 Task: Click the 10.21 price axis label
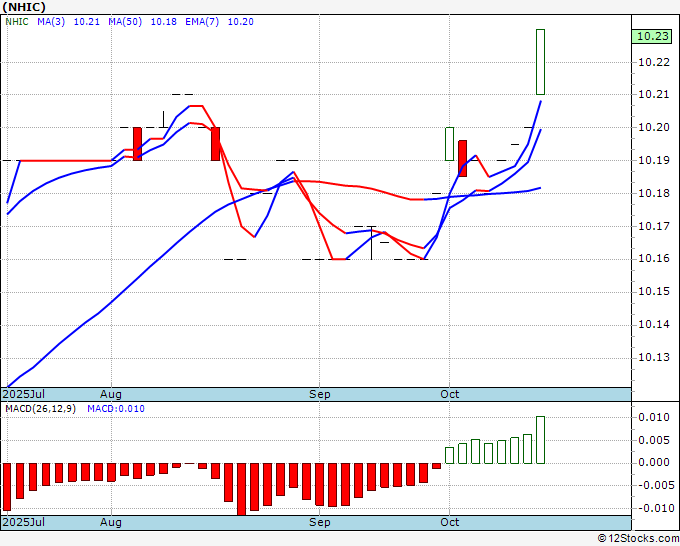click(654, 95)
